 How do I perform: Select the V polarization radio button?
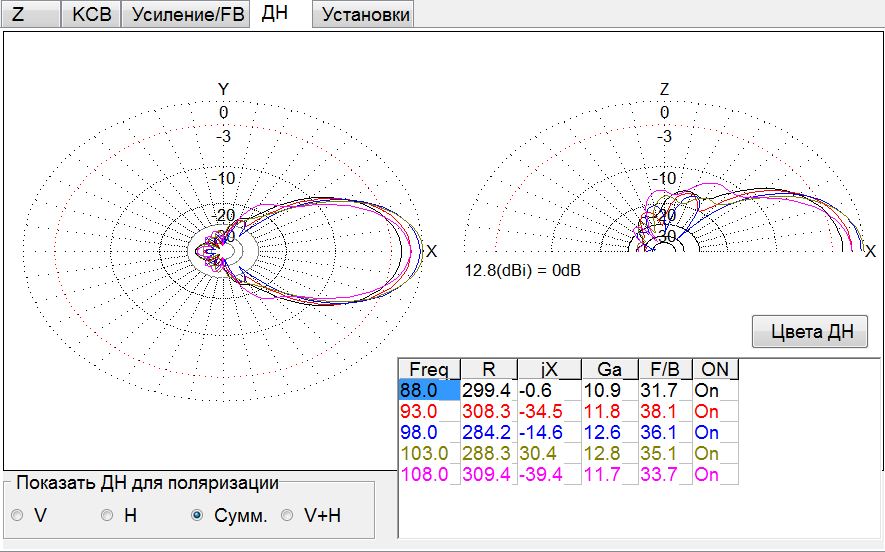coord(17,515)
